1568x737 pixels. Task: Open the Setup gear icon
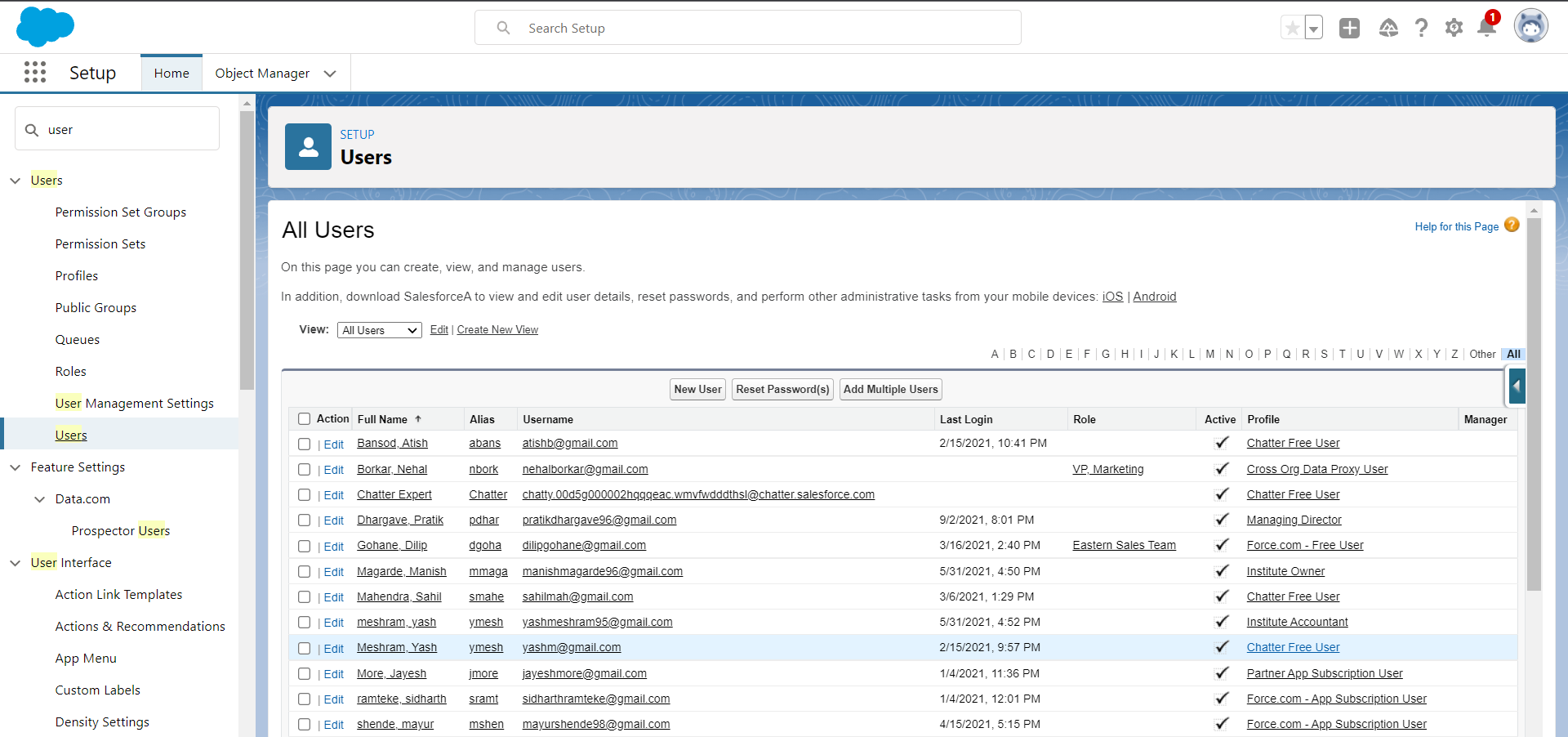tap(1454, 29)
